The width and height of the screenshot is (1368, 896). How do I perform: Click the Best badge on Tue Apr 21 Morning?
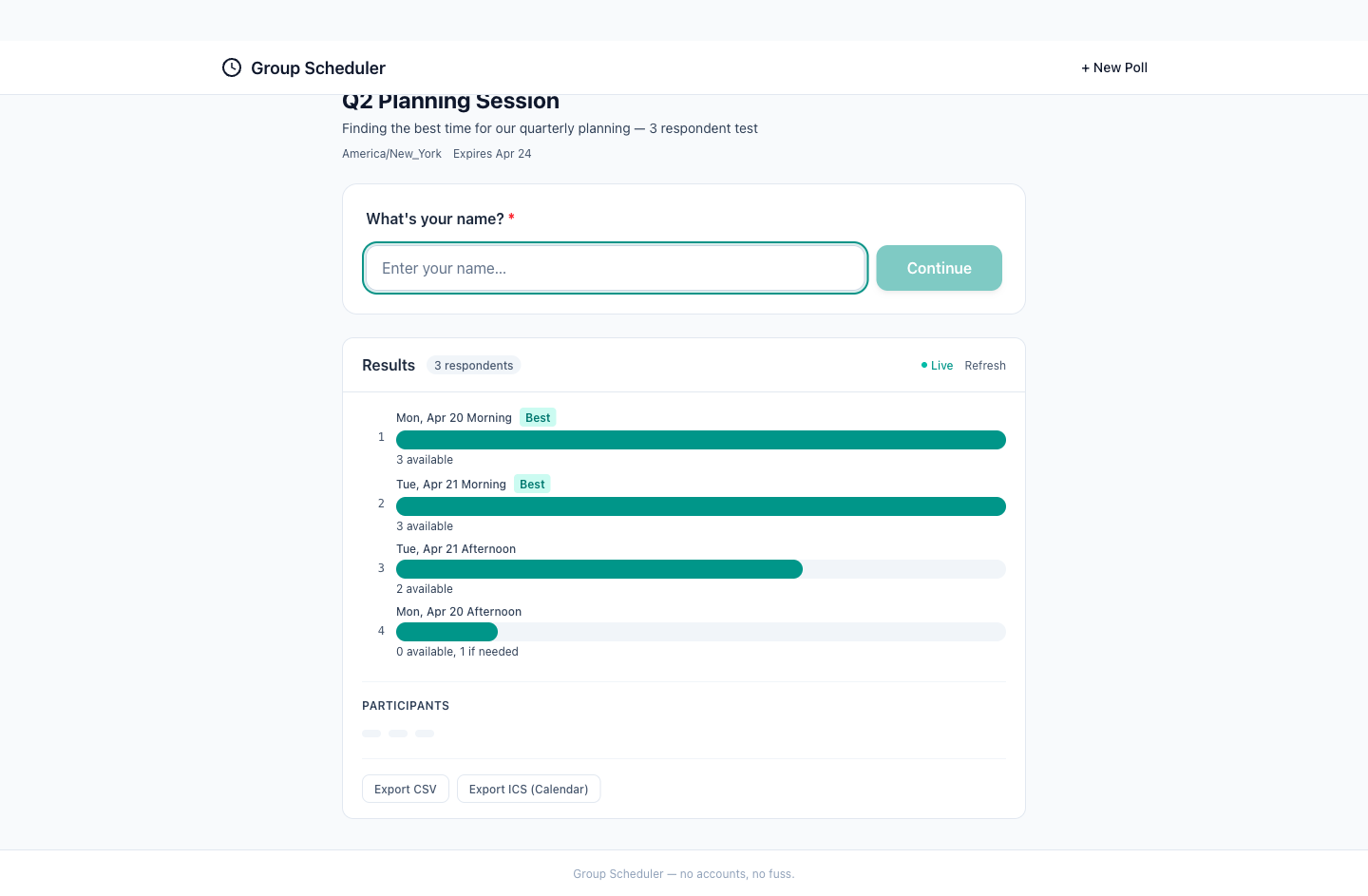[x=532, y=484]
